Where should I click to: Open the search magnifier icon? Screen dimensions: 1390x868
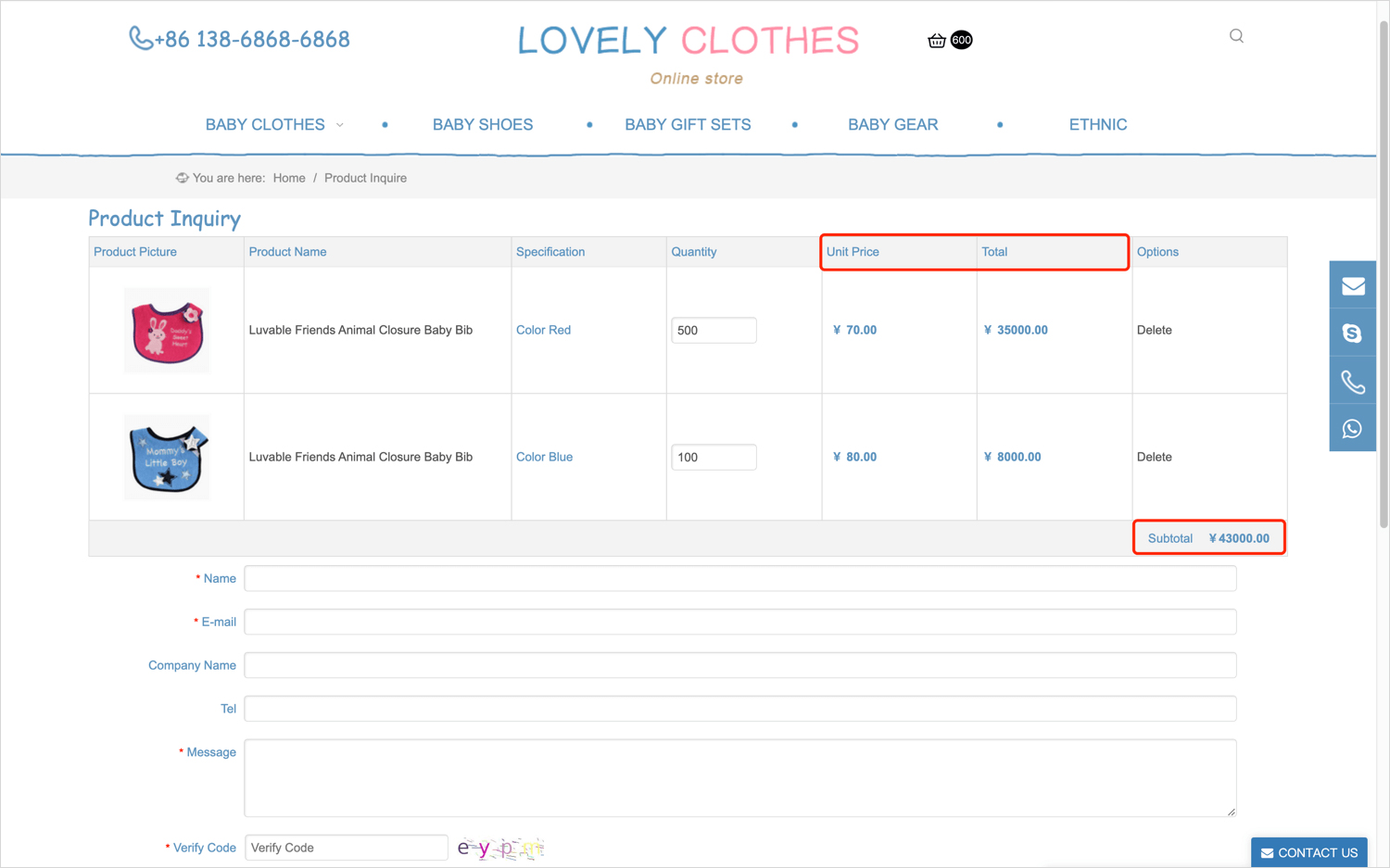click(x=1236, y=36)
